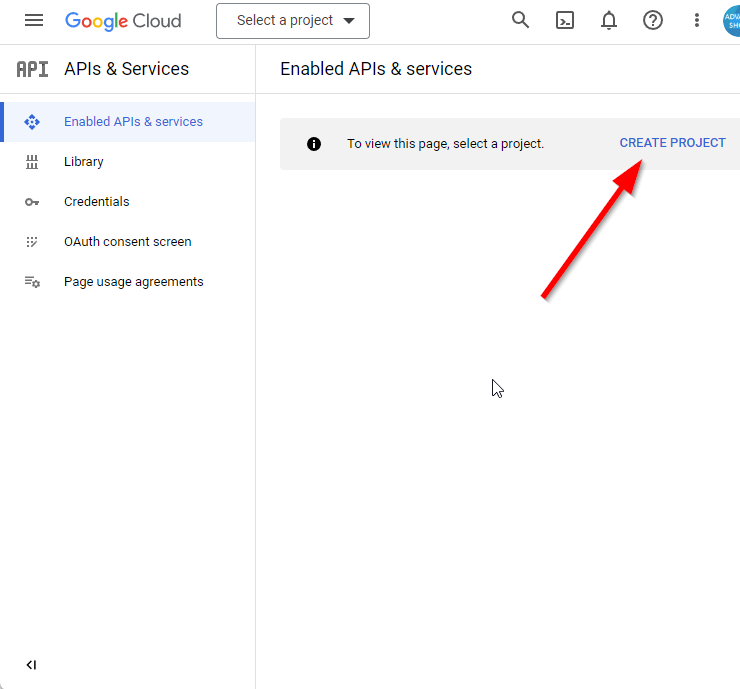Screen dimensions: 740x689
Task: Open the three-dot settings menu
Action: [697, 20]
